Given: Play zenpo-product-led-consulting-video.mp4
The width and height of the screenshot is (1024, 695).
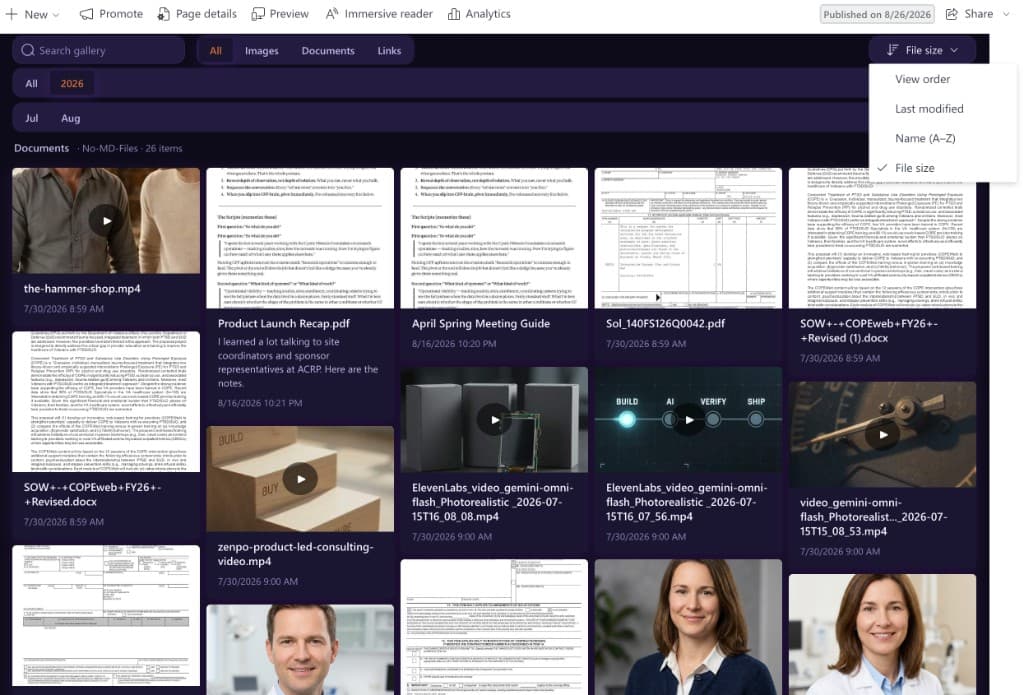Looking at the screenshot, I should [x=300, y=479].
